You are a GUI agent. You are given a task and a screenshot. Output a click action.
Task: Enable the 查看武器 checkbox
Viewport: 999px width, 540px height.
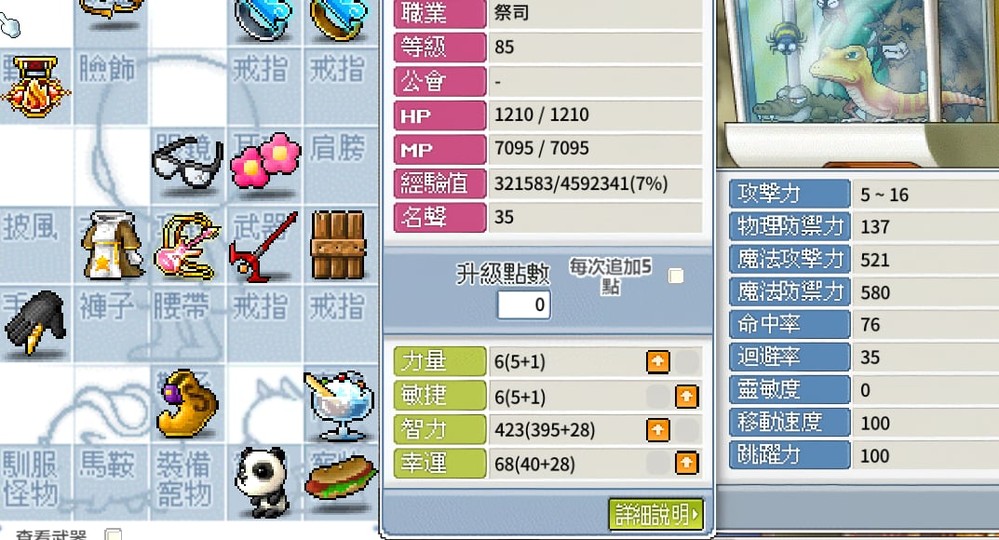tap(113, 536)
